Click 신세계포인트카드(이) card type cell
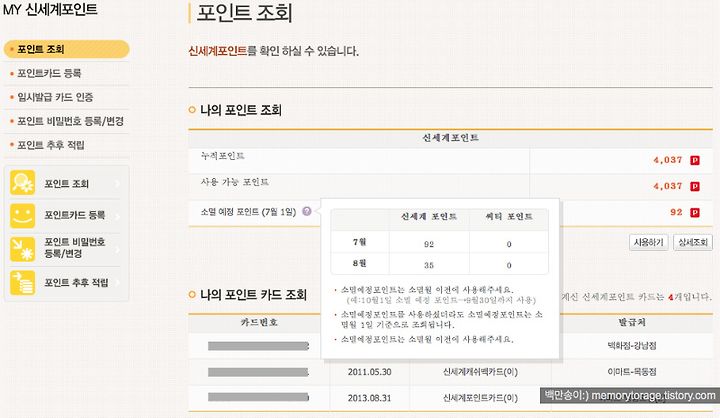The width and height of the screenshot is (720, 418). (x=480, y=398)
